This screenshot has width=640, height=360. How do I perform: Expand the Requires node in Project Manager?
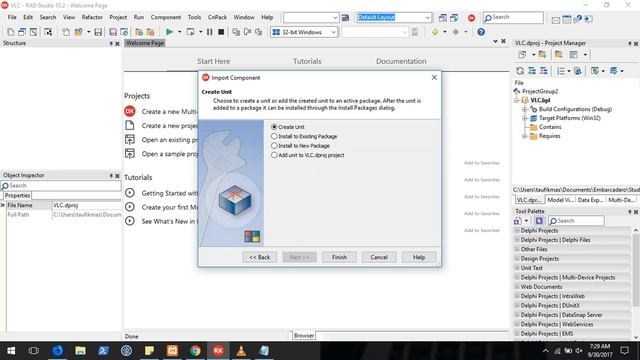[525, 136]
